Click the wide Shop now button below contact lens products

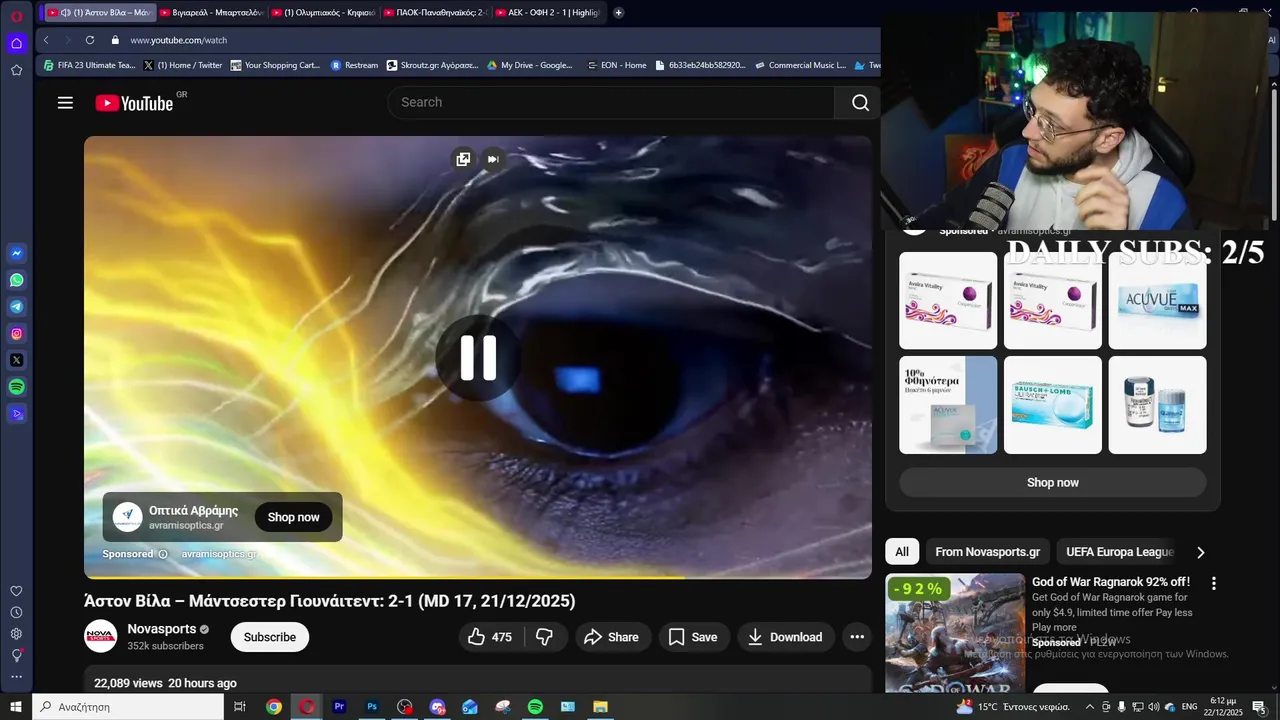pyautogui.click(x=1053, y=482)
